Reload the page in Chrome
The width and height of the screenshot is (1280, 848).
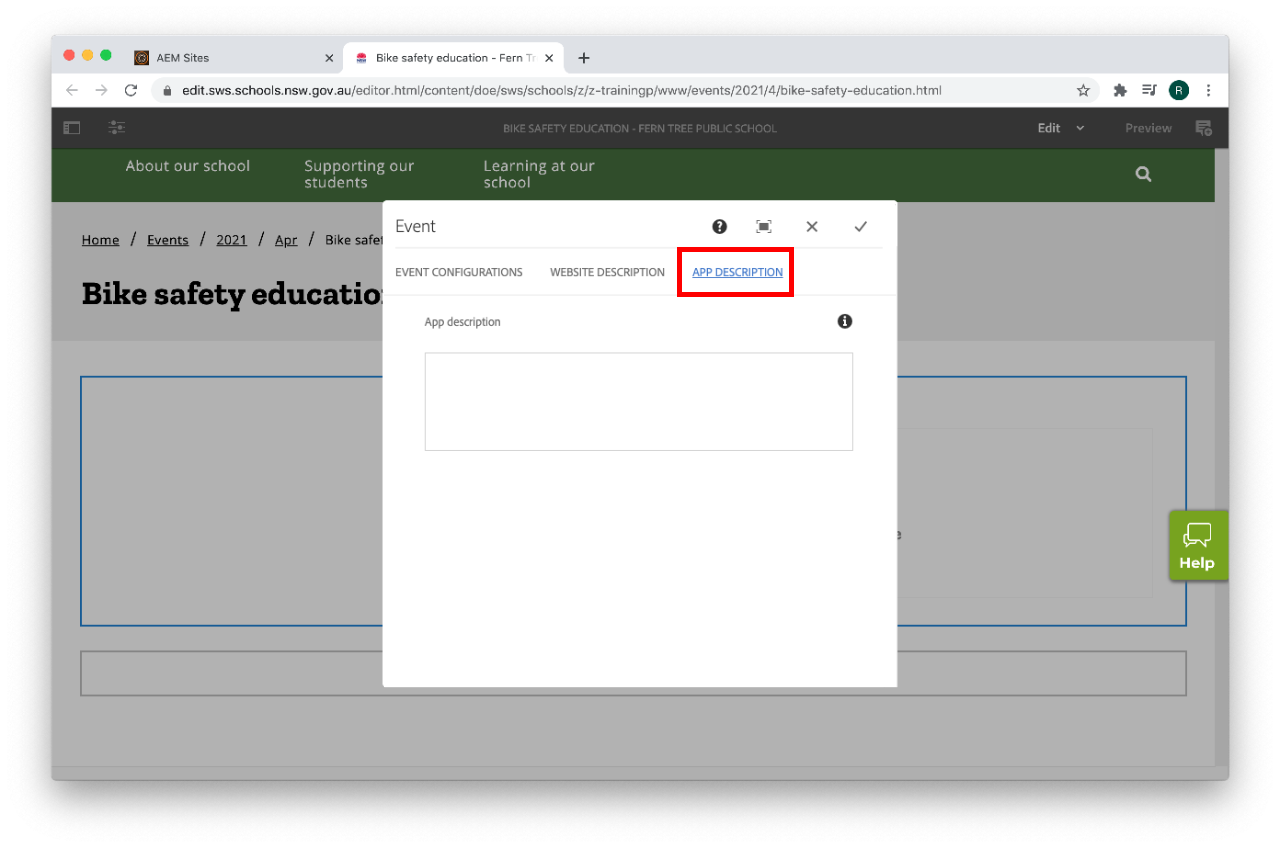point(130,90)
